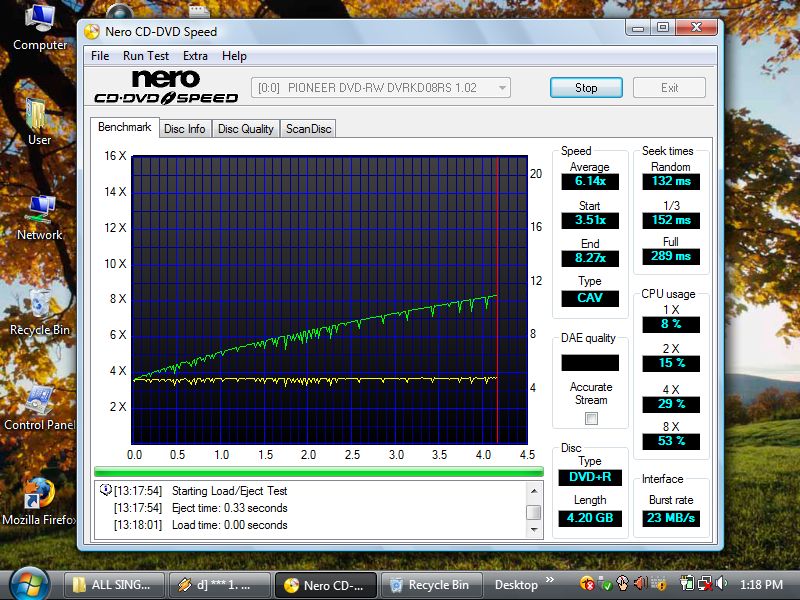The height and width of the screenshot is (600, 800).
Task: Click the red security alert tray icon
Action: [587, 583]
